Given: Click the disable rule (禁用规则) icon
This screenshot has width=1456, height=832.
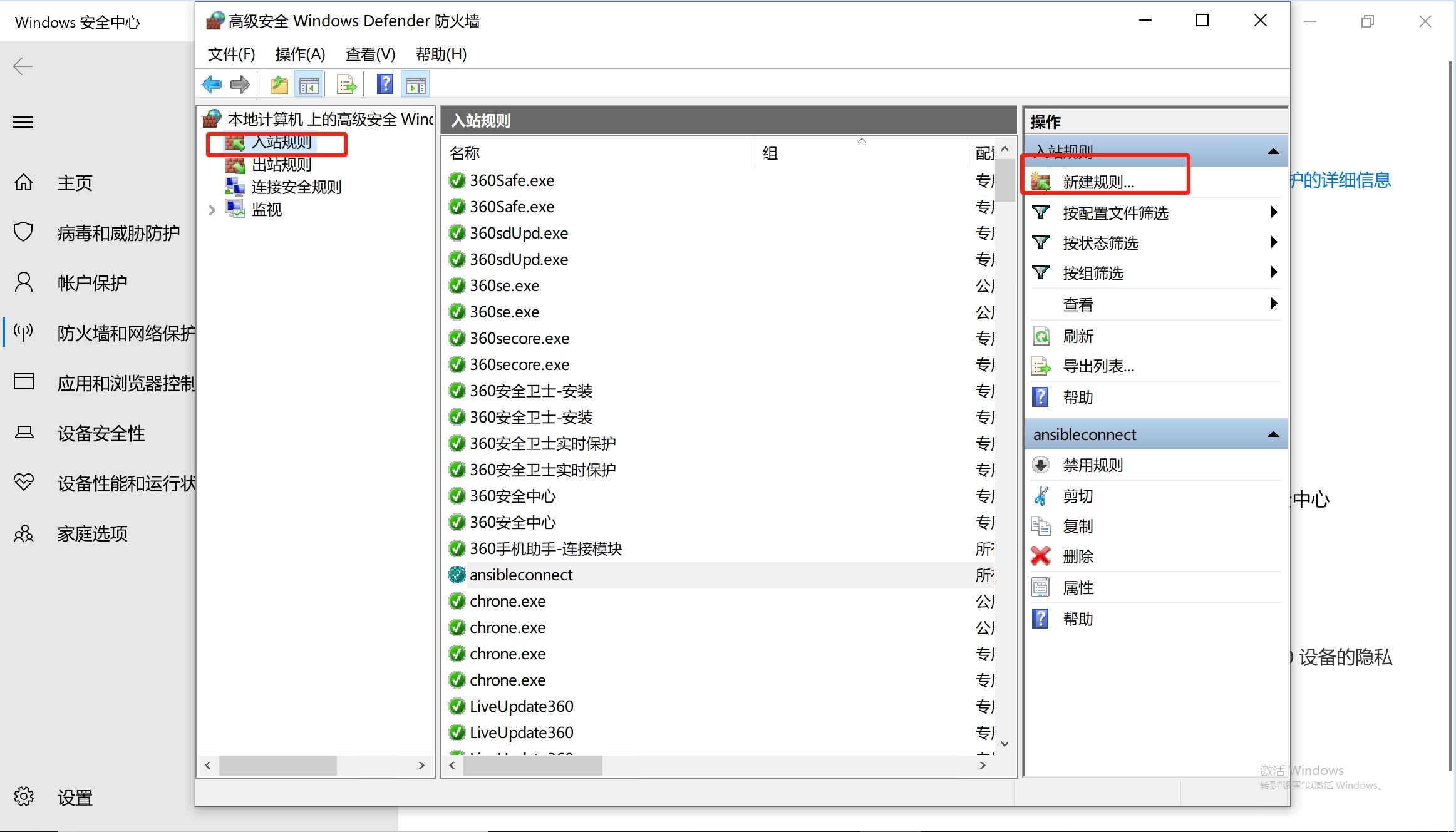Looking at the screenshot, I should (x=1041, y=465).
